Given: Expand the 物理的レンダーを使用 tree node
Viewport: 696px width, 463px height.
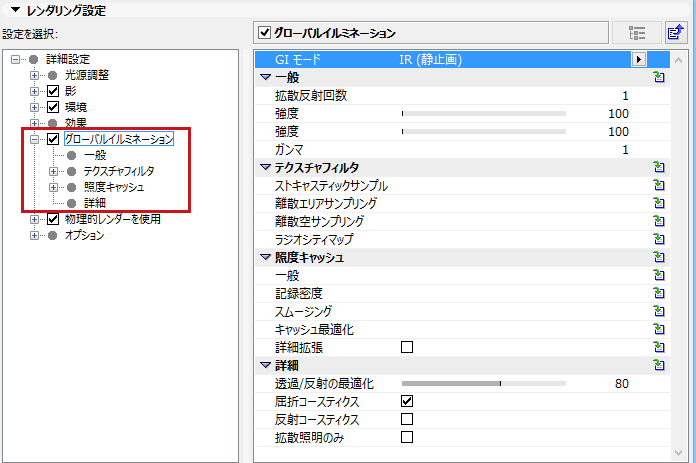Looking at the screenshot, I should point(34,219).
